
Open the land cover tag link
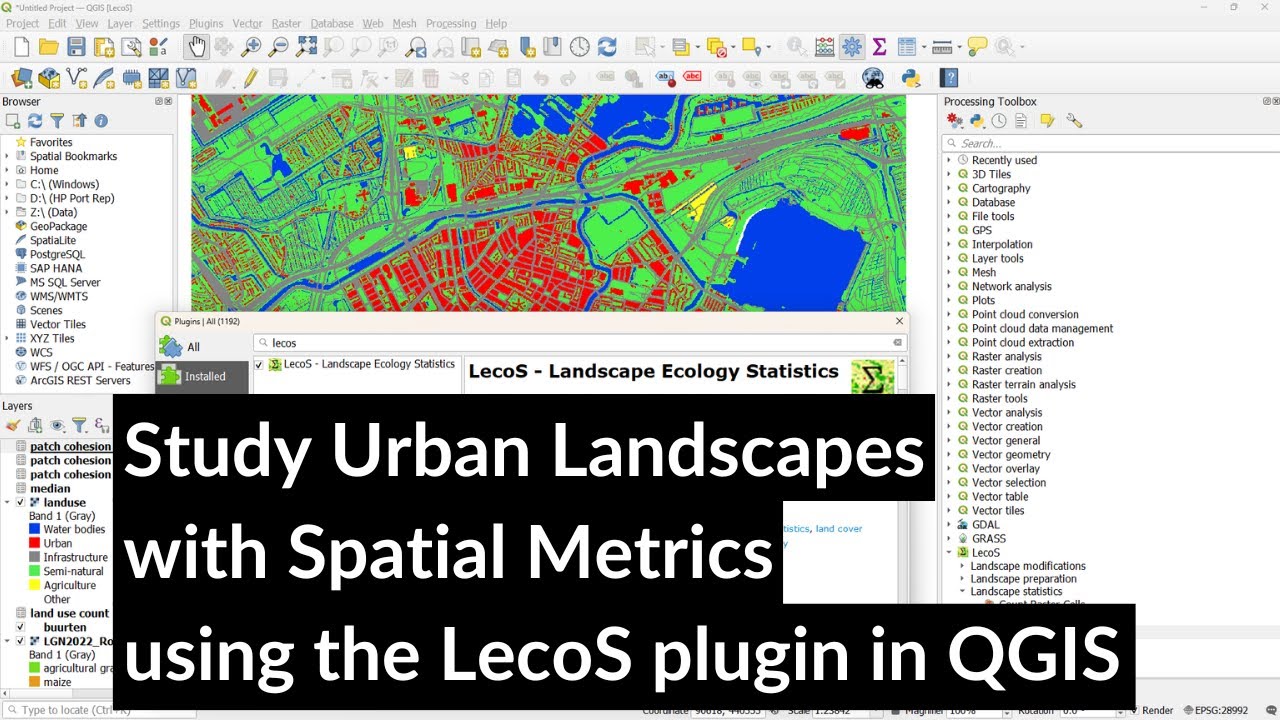pyautogui.click(x=838, y=529)
